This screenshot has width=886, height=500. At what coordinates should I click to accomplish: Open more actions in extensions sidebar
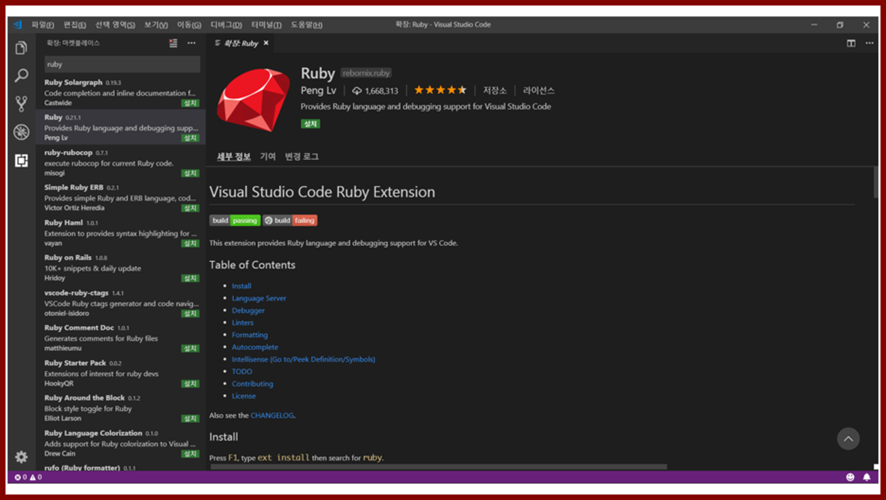point(192,43)
